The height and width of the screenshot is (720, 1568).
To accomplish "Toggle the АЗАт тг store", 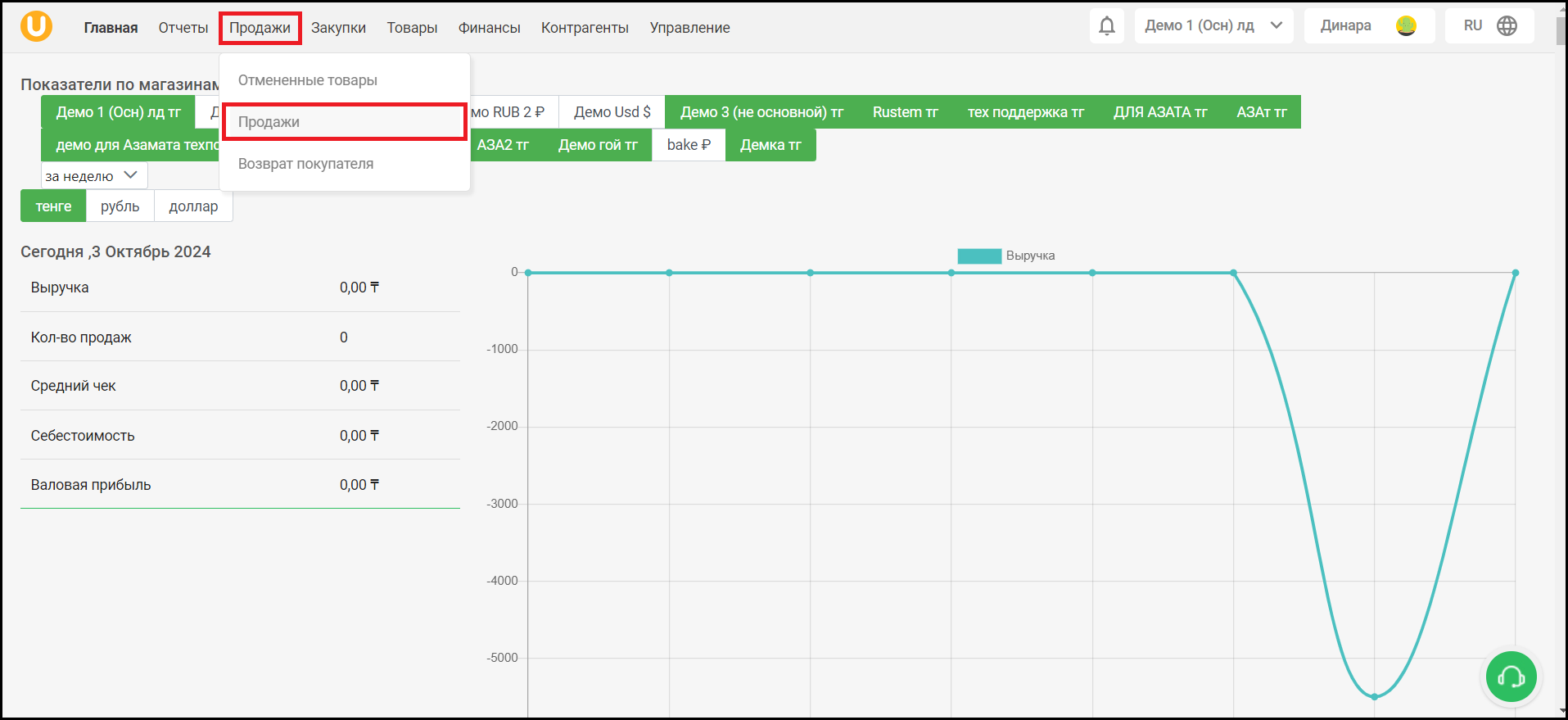I will click(1262, 112).
